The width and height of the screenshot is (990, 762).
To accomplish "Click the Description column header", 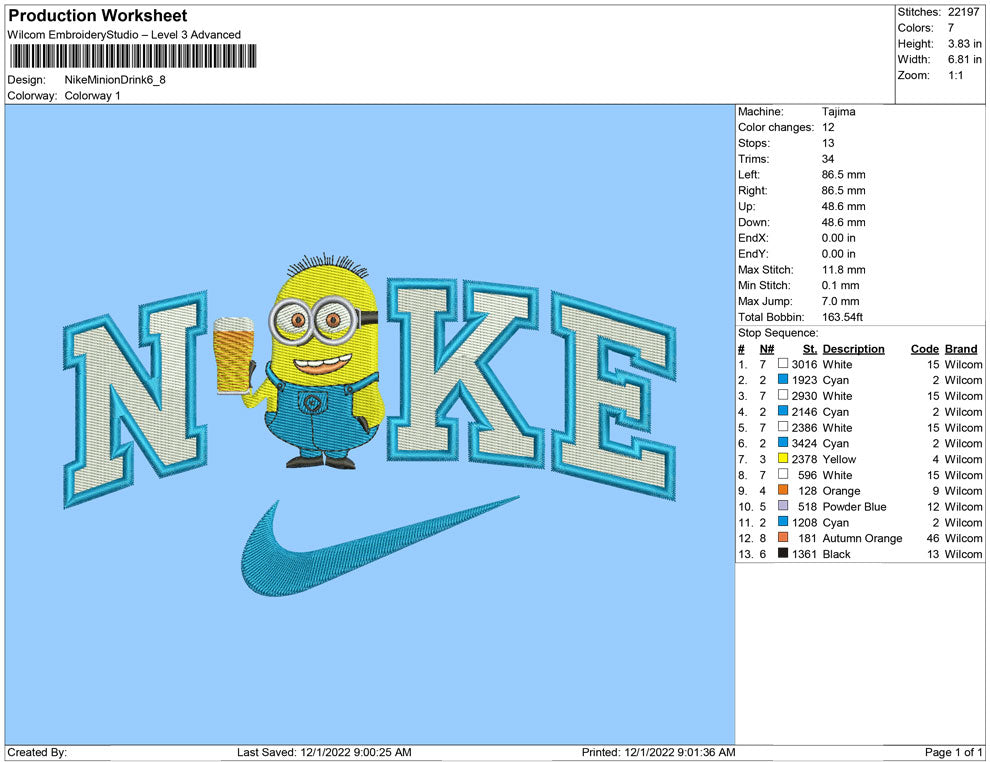I will 853,349.
